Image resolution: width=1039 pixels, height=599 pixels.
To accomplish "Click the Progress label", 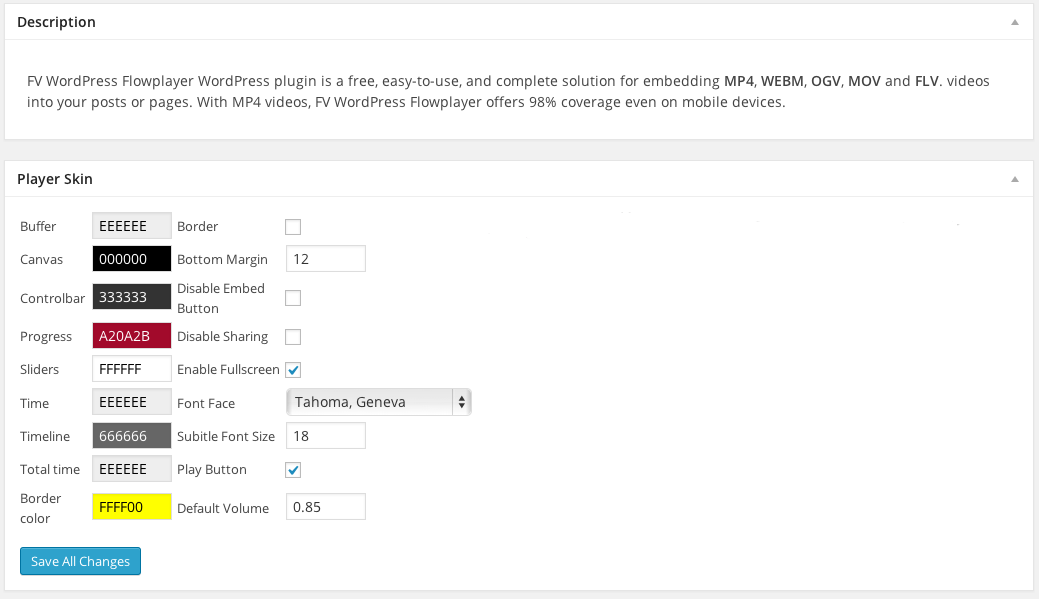I will tap(46, 337).
